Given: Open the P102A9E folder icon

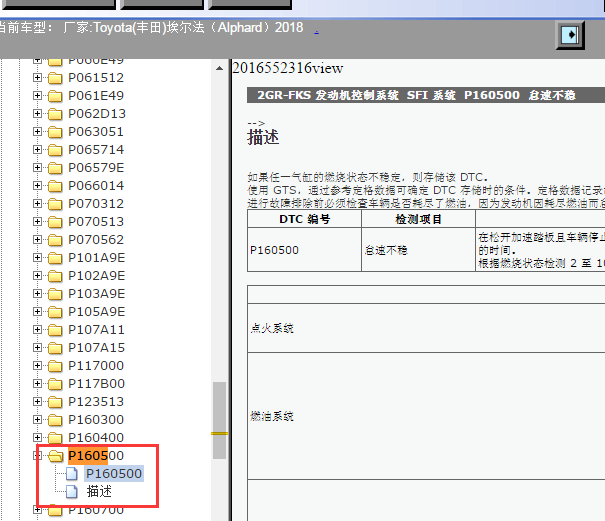Looking at the screenshot, I should pyautogui.click(x=55, y=276).
